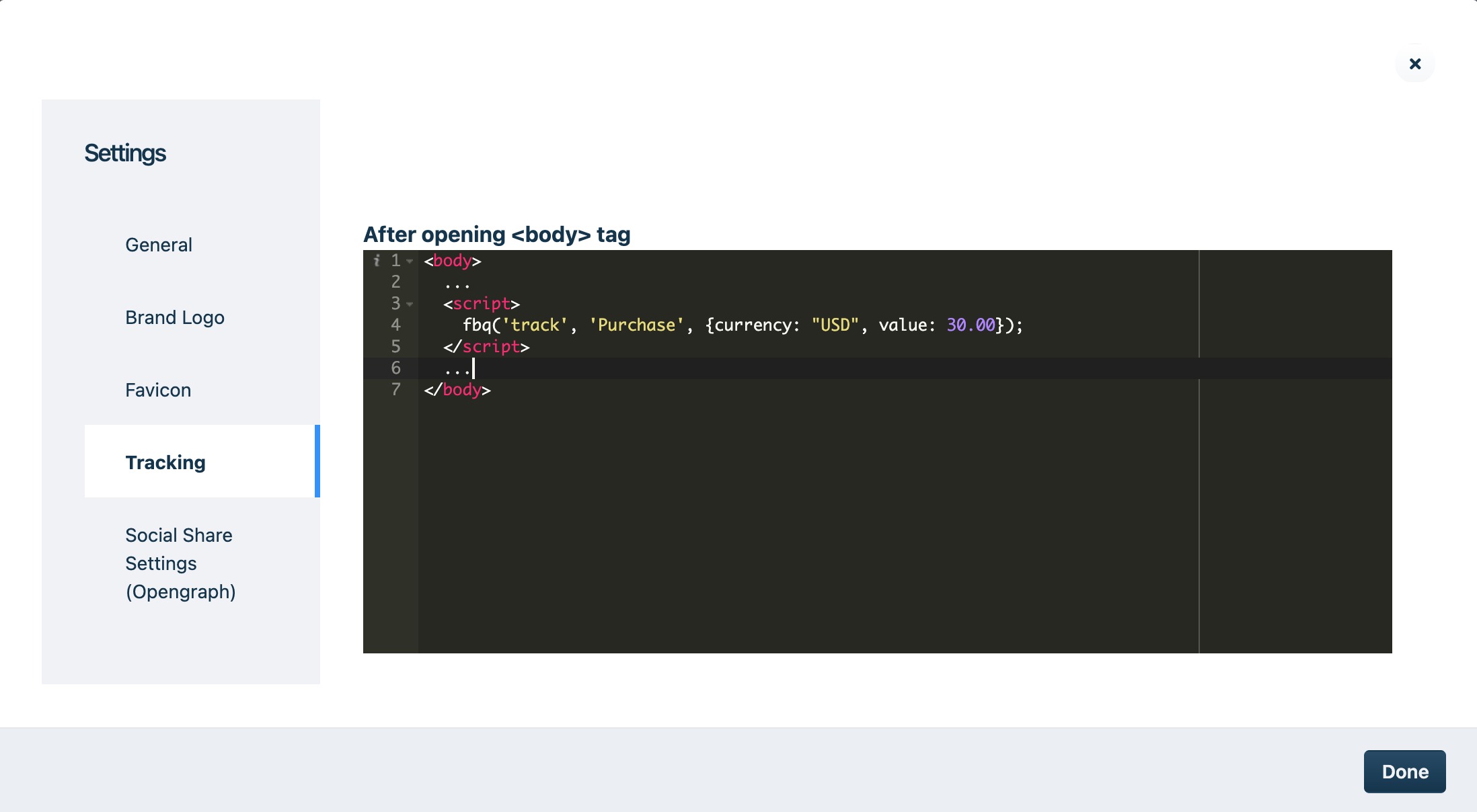
Task: Click the 30.00 value in the code
Action: [971, 325]
